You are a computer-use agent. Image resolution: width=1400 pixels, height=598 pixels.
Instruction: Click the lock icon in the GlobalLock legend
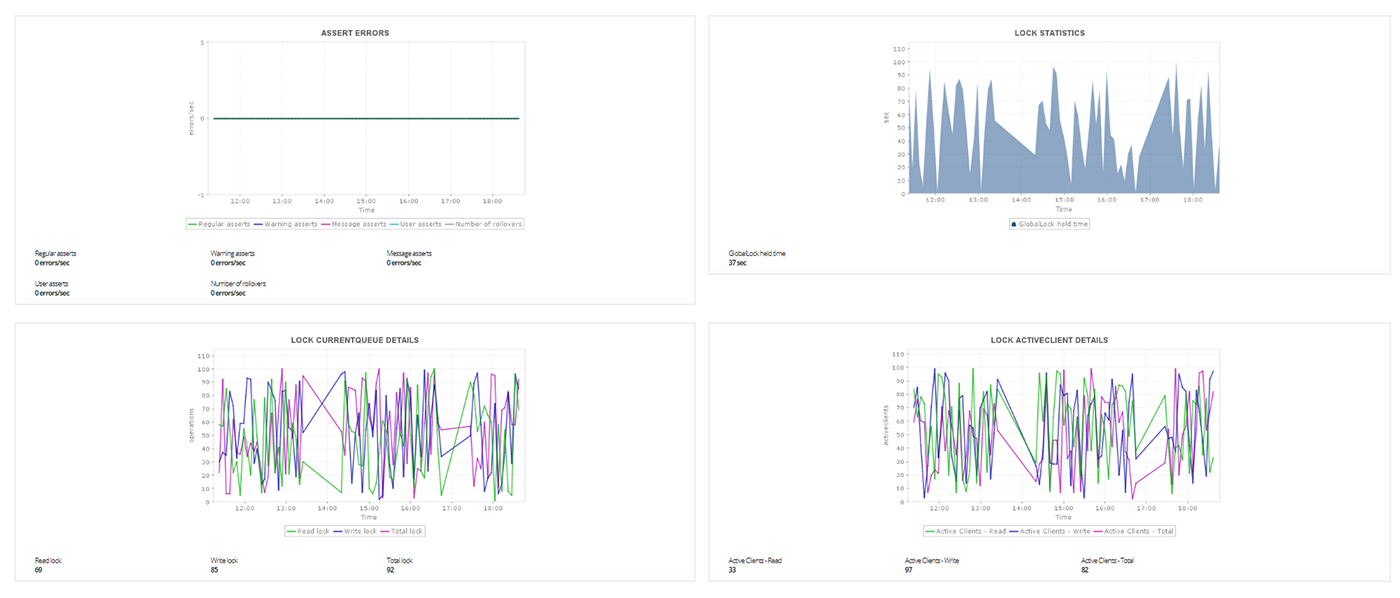1014,224
